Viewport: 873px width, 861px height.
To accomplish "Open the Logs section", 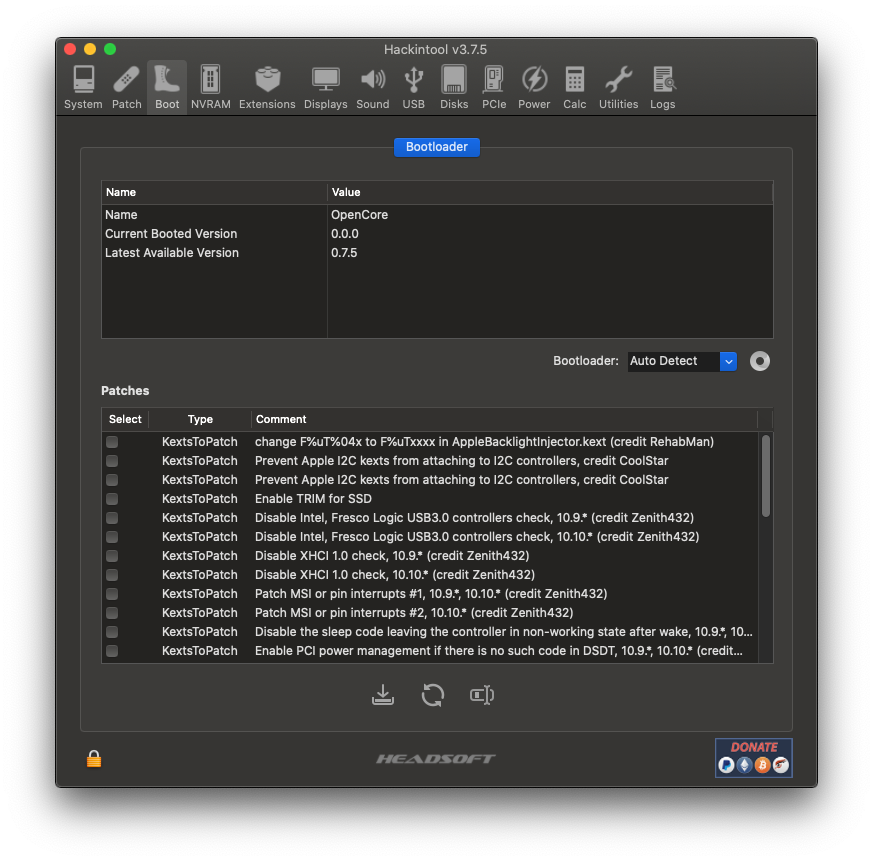I will pyautogui.click(x=662, y=86).
